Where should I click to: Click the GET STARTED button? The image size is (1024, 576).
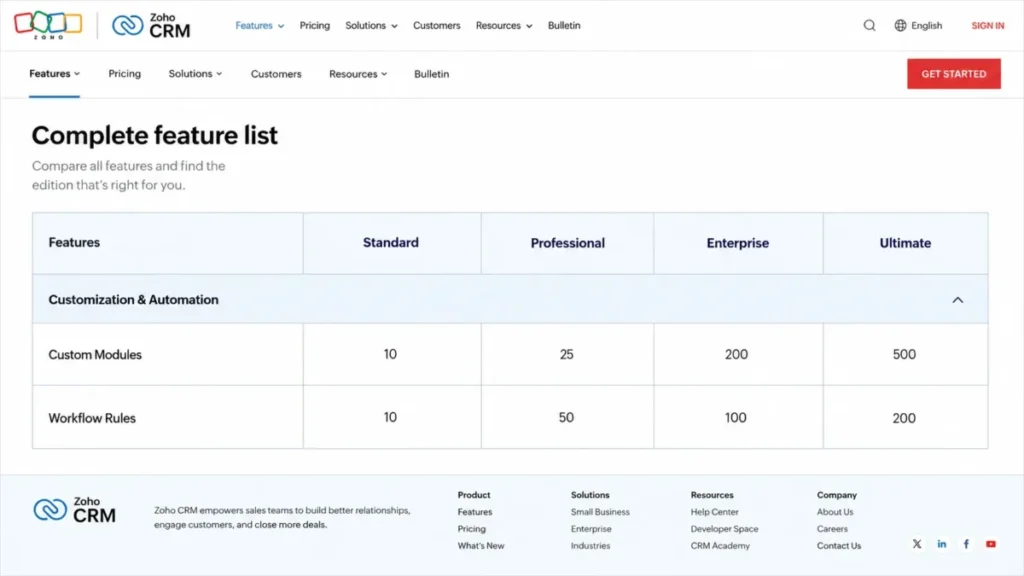pyautogui.click(x=953, y=74)
